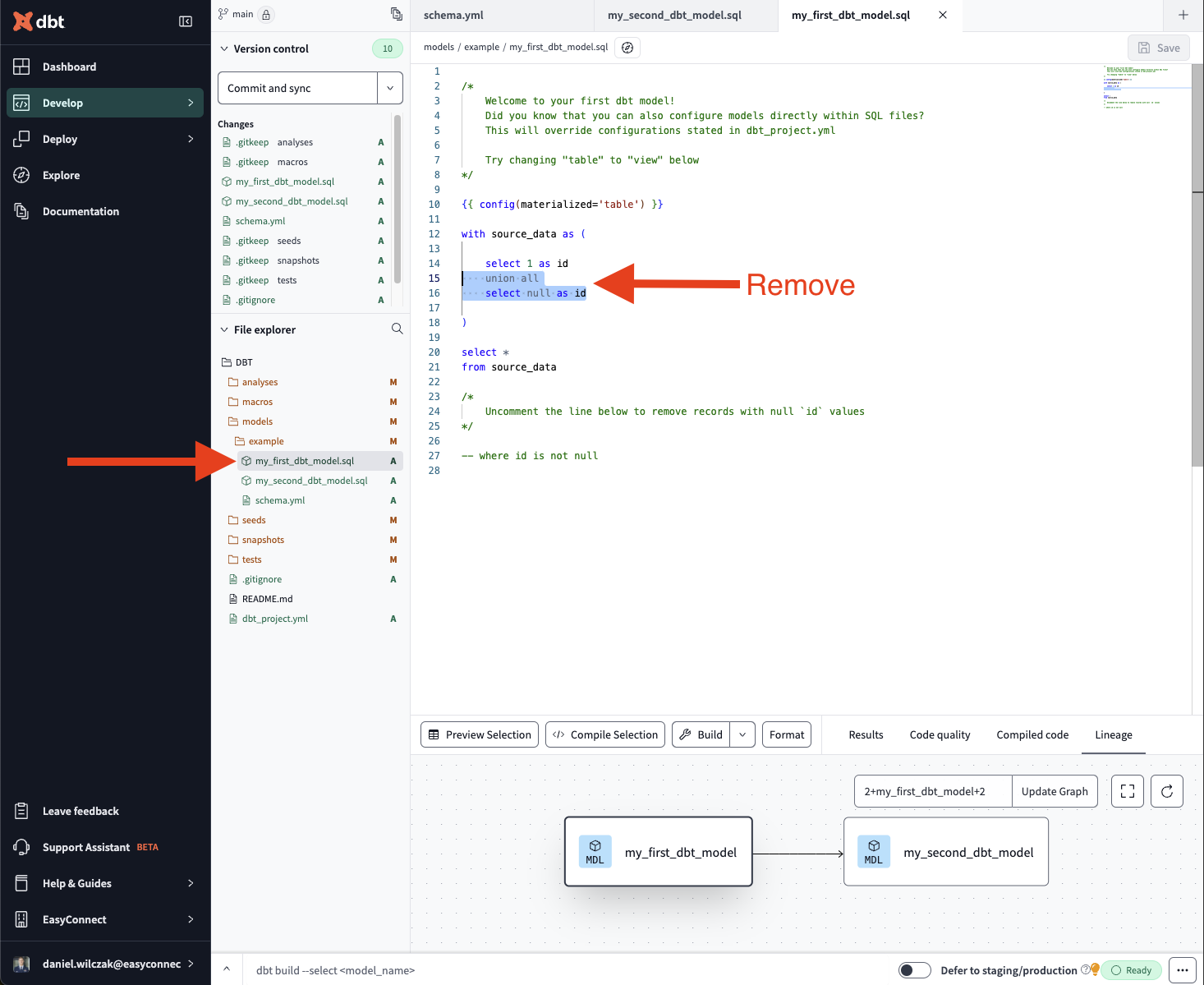Toggle Defer to staging/production switch
The image size is (1204, 985).
coord(915,970)
